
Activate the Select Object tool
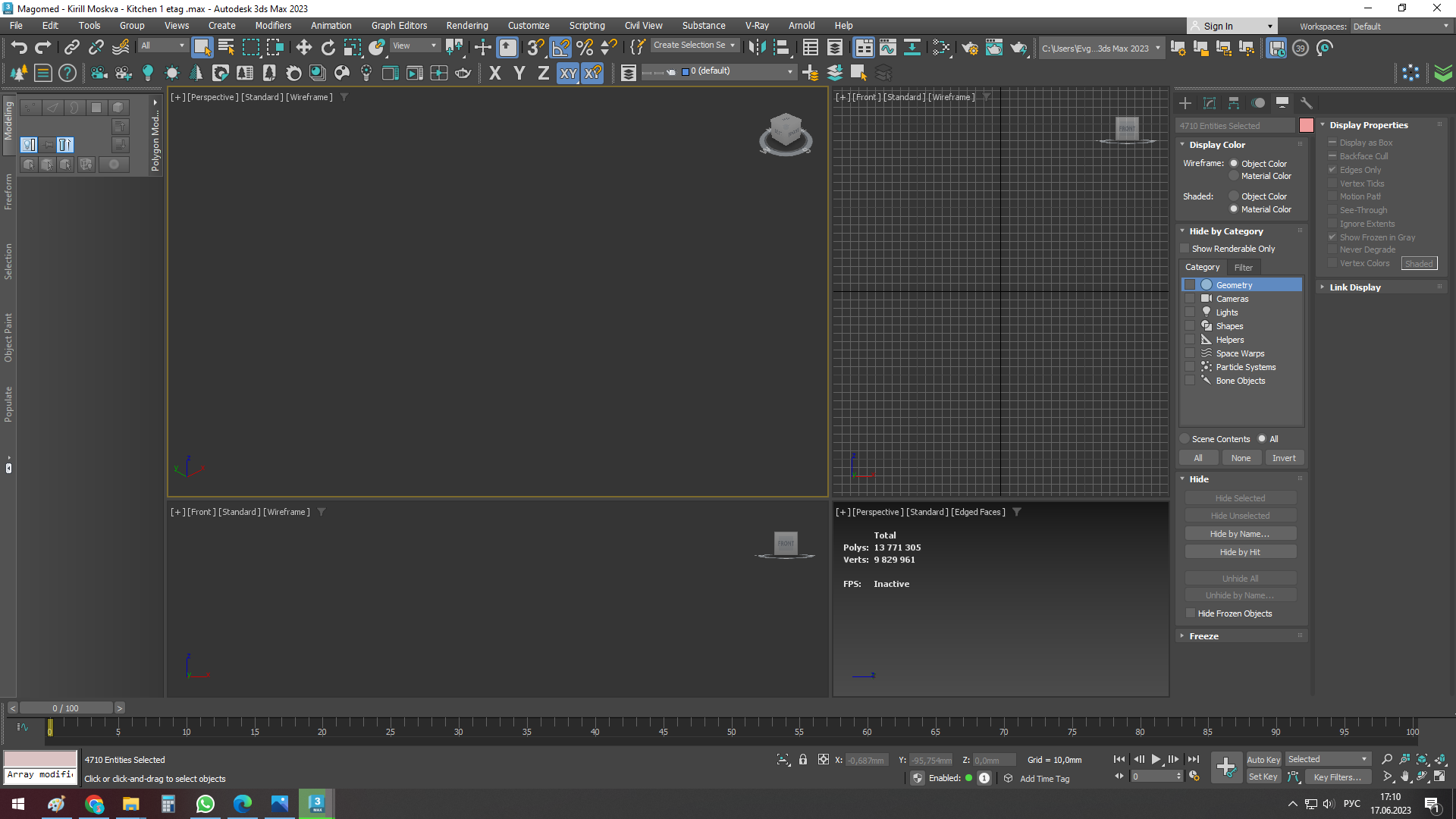tap(202, 48)
